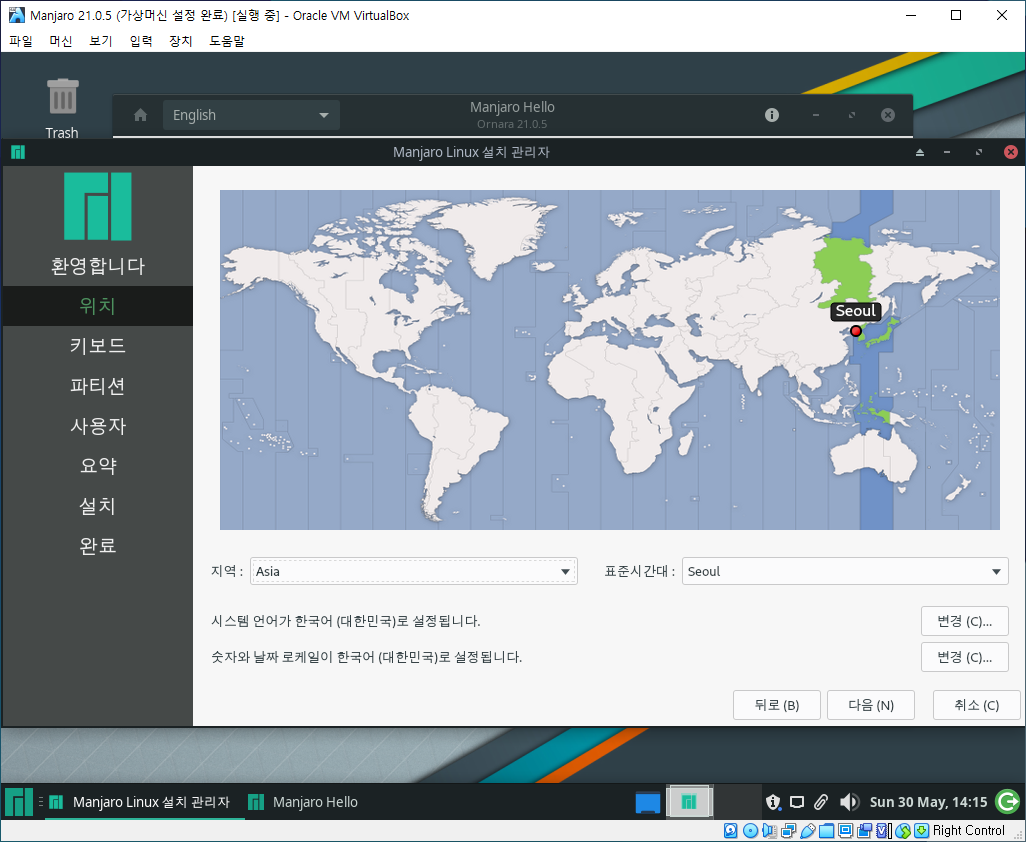Image resolution: width=1026 pixels, height=842 pixels.
Task: Open the time zone dropdown showing Seoul
Action: click(x=845, y=571)
